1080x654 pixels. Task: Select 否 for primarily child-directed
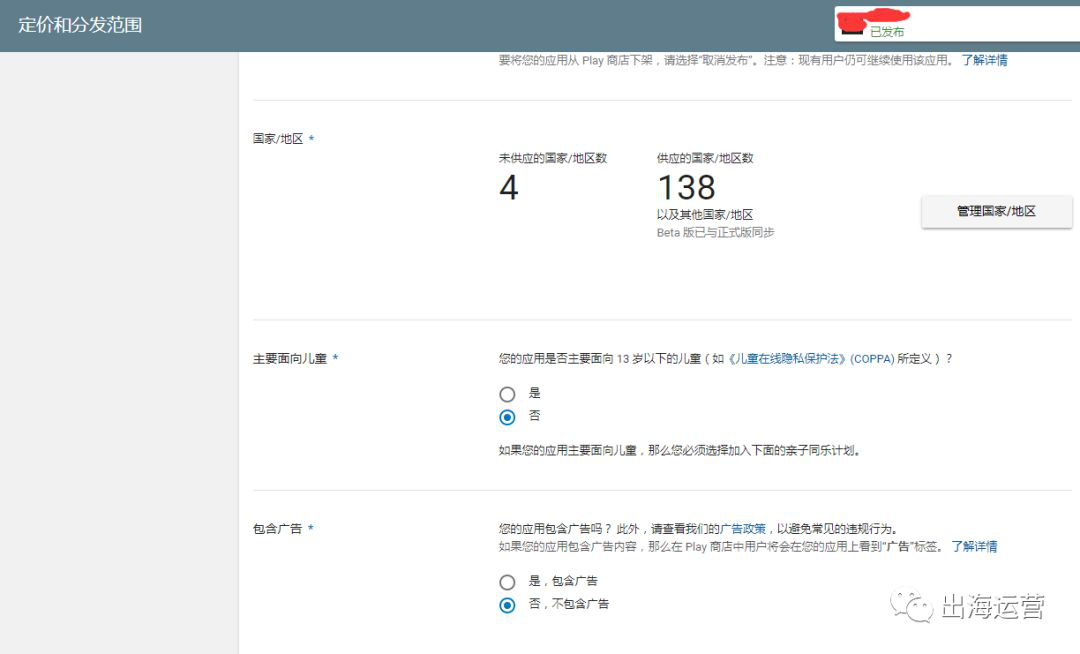(508, 417)
